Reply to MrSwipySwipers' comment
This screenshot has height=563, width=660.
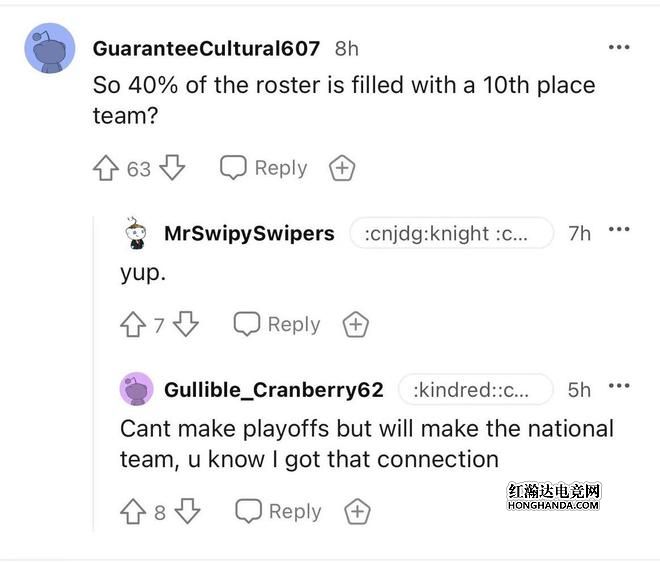277,324
